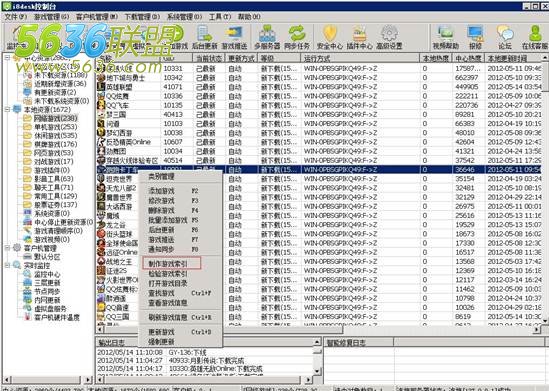Sort by the 中心热度 column header

[x=468, y=58]
